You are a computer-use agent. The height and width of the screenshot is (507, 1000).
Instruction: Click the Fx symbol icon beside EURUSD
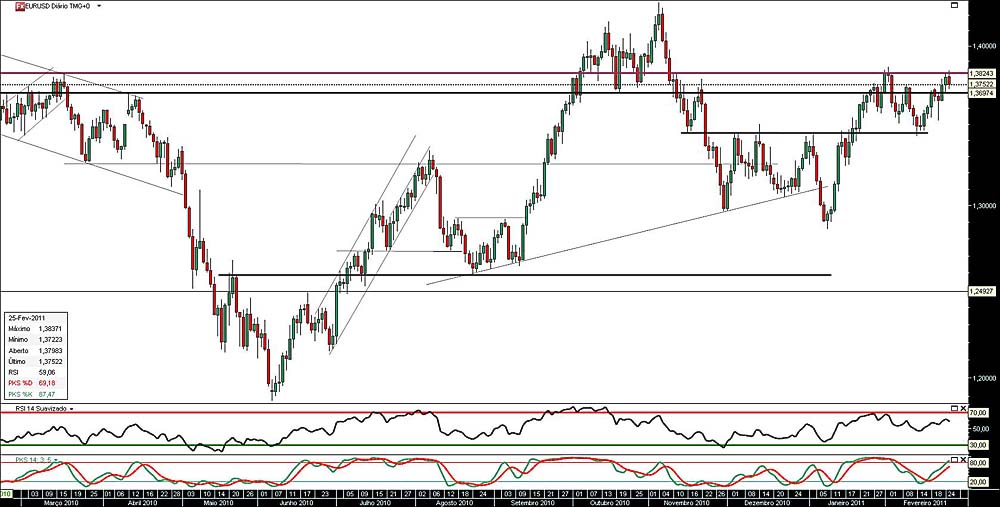(x=20, y=5)
